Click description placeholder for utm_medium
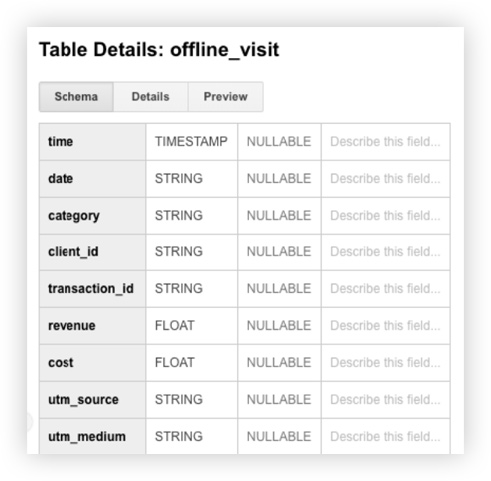 (x=385, y=436)
